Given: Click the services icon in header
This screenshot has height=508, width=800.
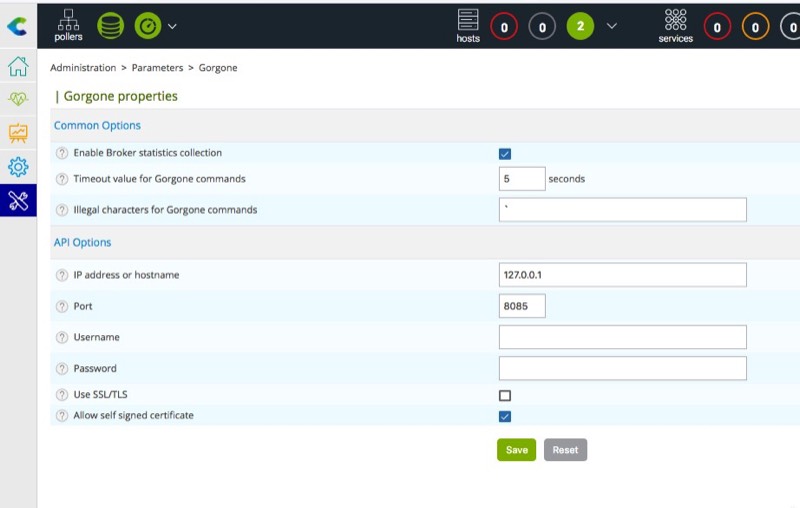Looking at the screenshot, I should [676, 25].
